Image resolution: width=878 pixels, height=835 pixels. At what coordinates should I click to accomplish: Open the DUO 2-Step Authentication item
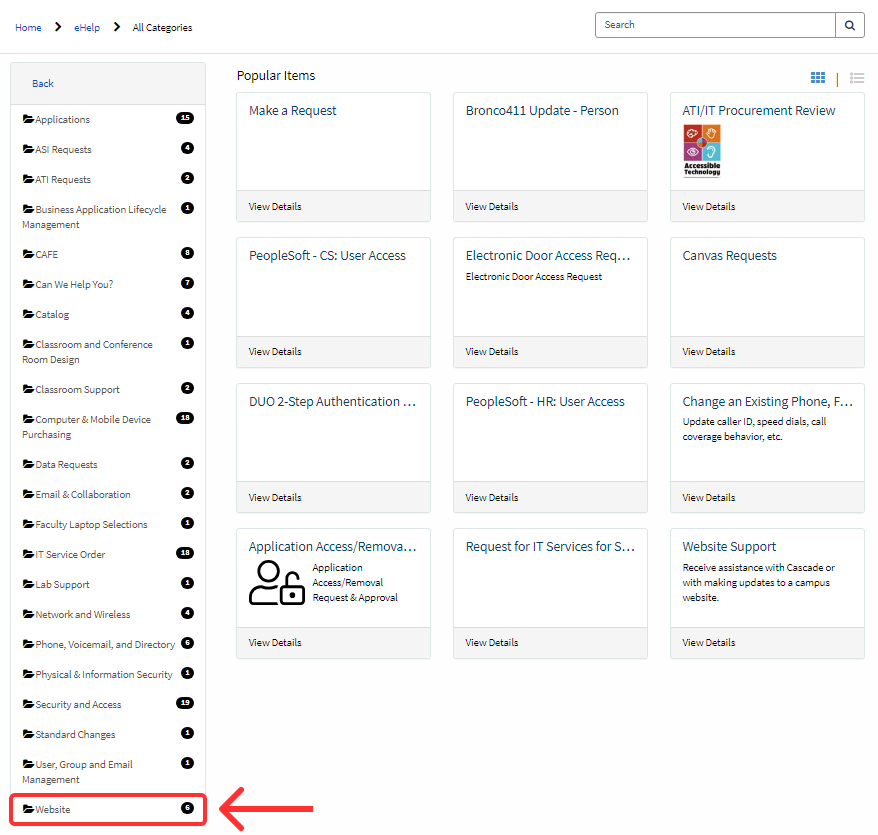click(x=333, y=402)
